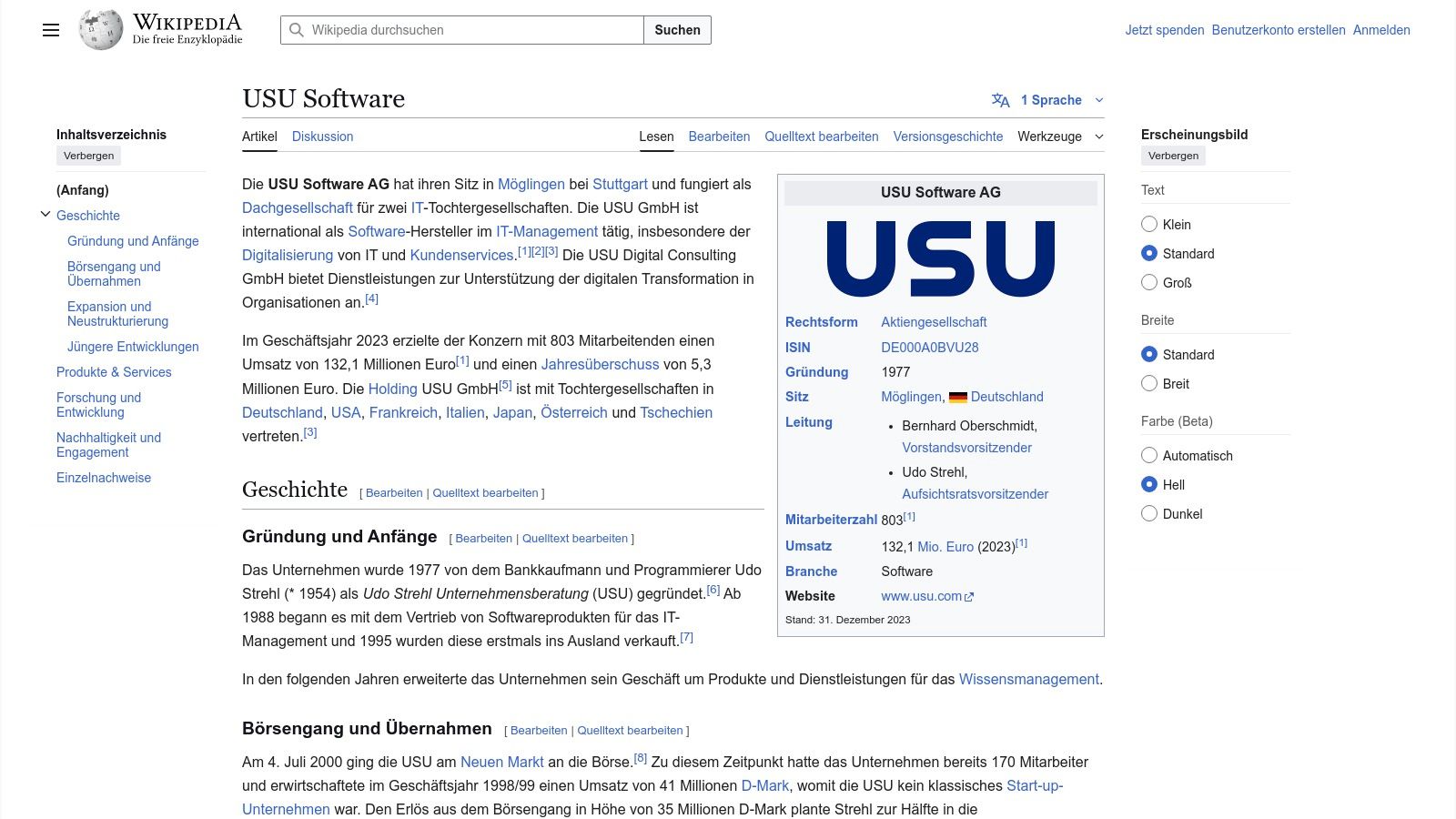This screenshot has width=1456, height=819.
Task: Switch to the Diskussion tab
Action: click(322, 136)
